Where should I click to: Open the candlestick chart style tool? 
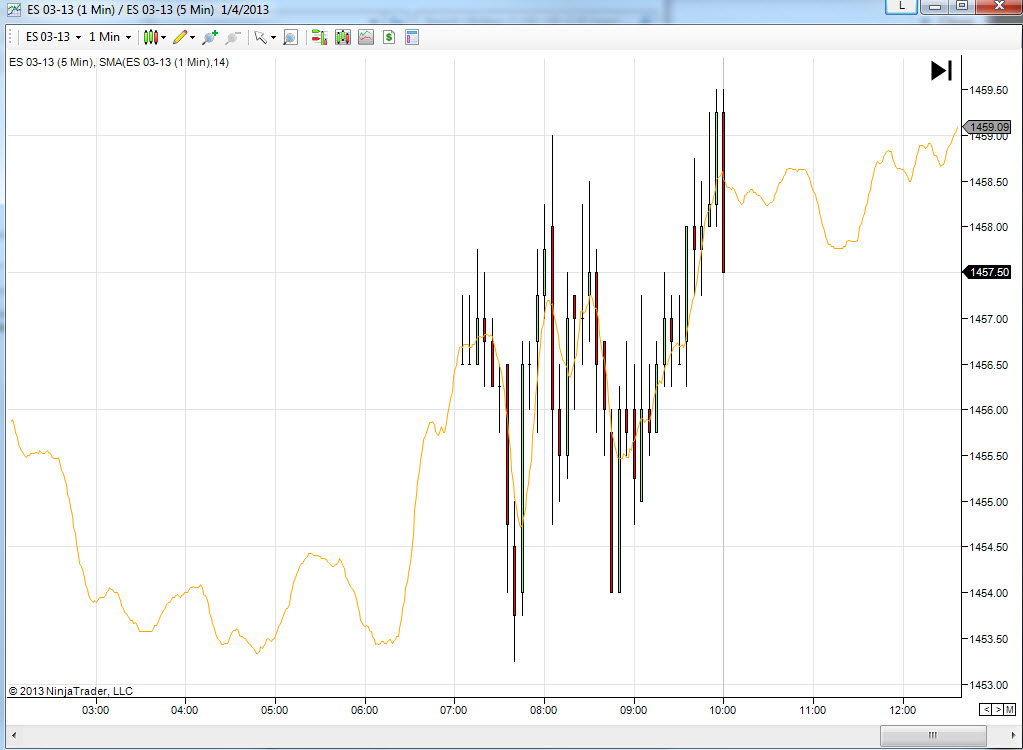pyautogui.click(x=150, y=37)
